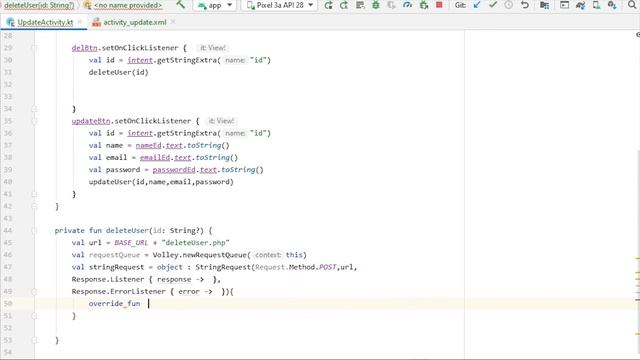Click the Kotlin file icon on UpdateActivity.kt tab
The width and height of the screenshot is (640, 360).
click(x=10, y=22)
